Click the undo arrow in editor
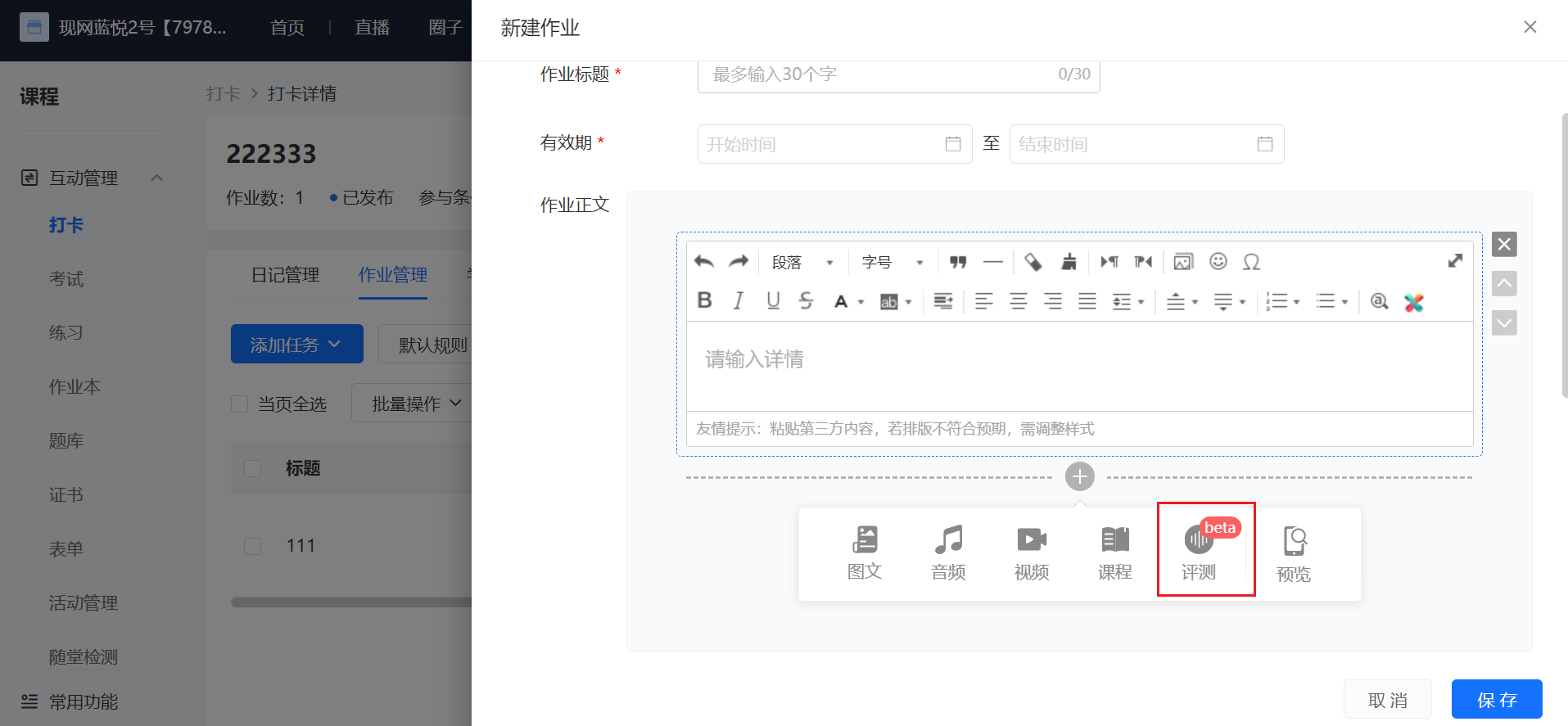 703,261
